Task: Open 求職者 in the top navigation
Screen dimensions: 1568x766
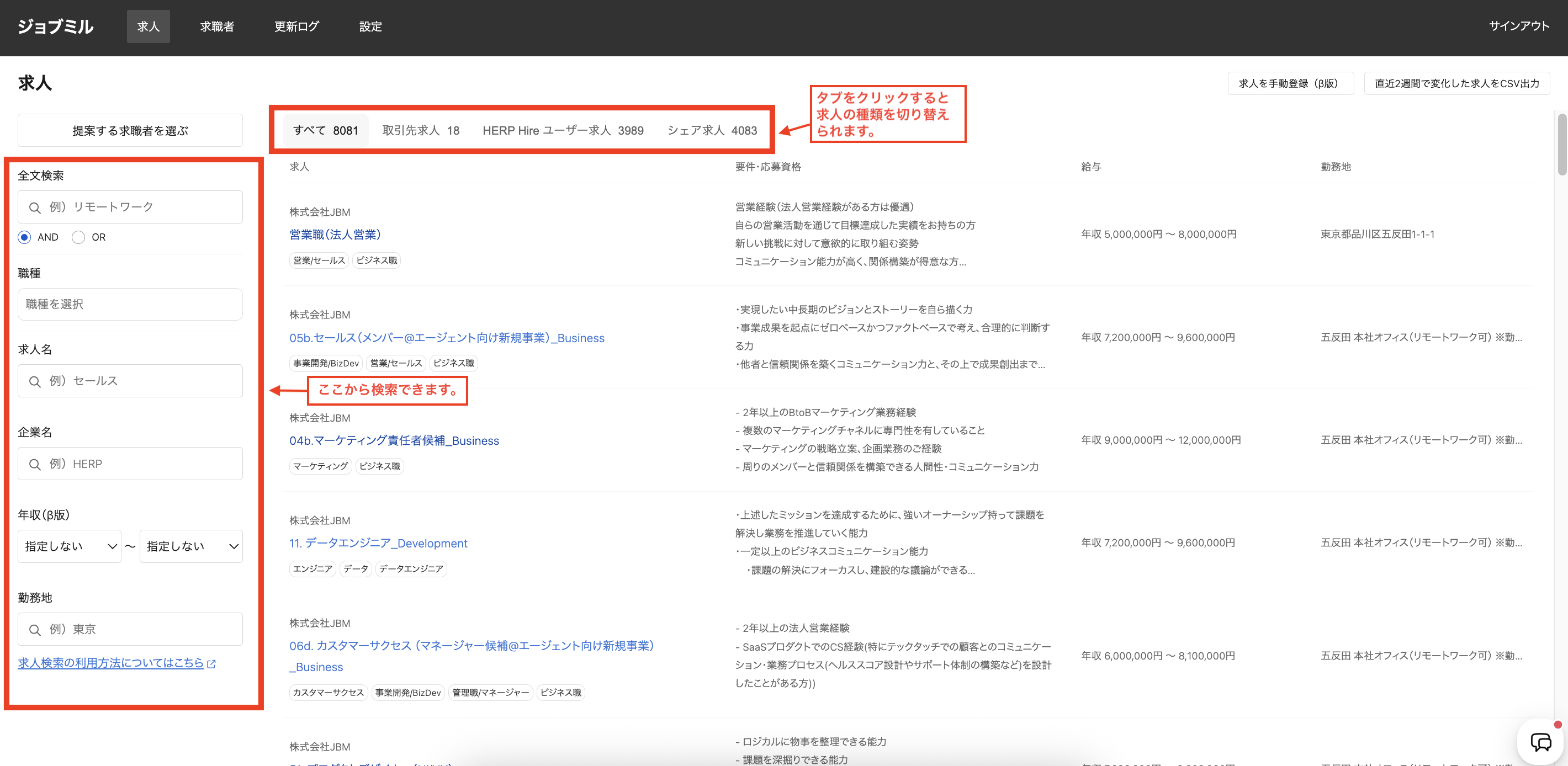Action: pyautogui.click(x=216, y=26)
